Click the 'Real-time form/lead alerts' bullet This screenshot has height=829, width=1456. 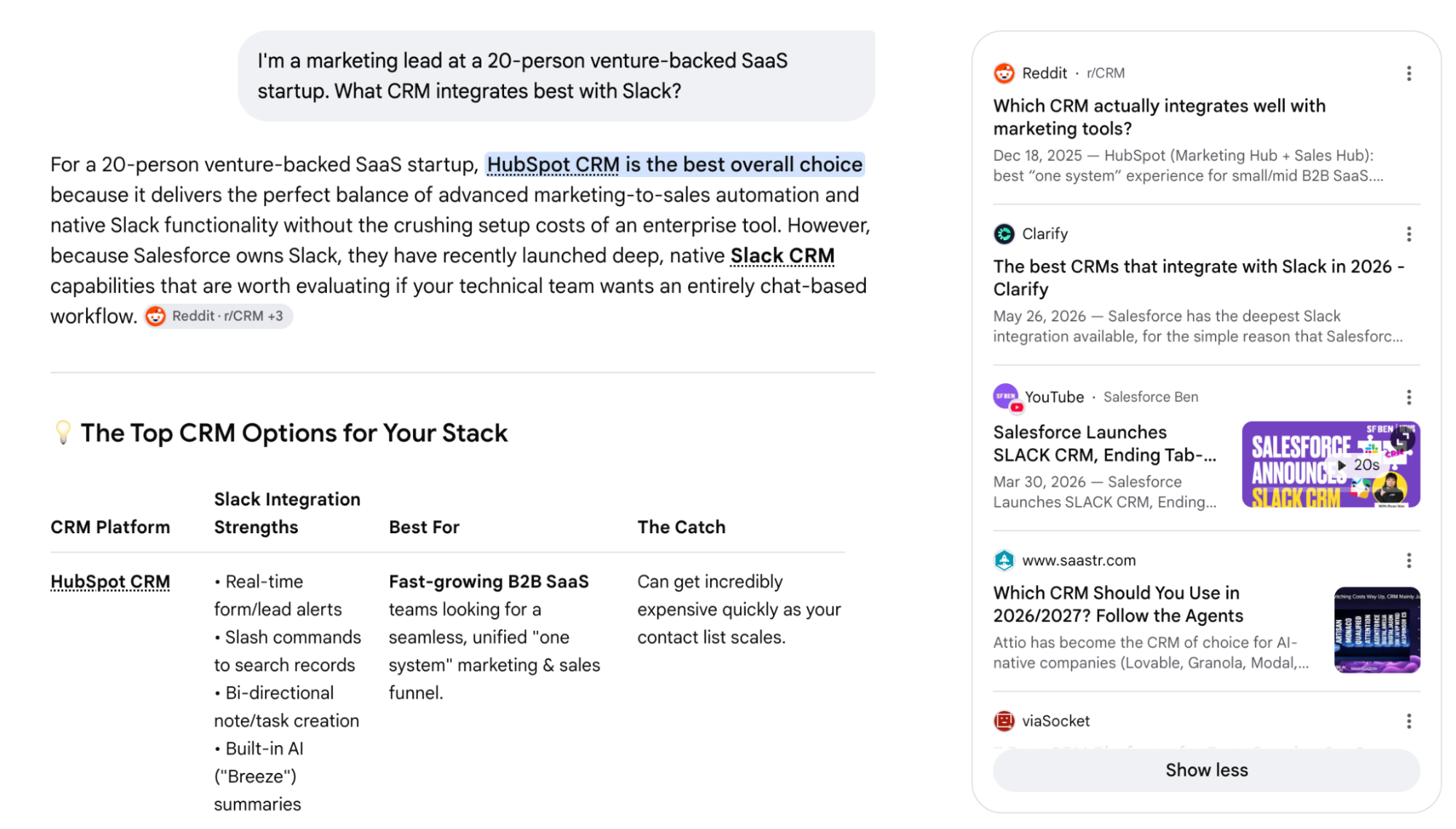pyautogui.click(x=278, y=596)
